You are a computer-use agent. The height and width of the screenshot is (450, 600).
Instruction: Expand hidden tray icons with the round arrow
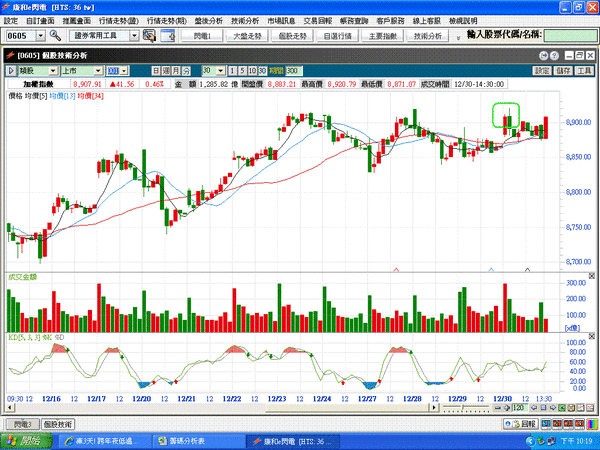530,441
